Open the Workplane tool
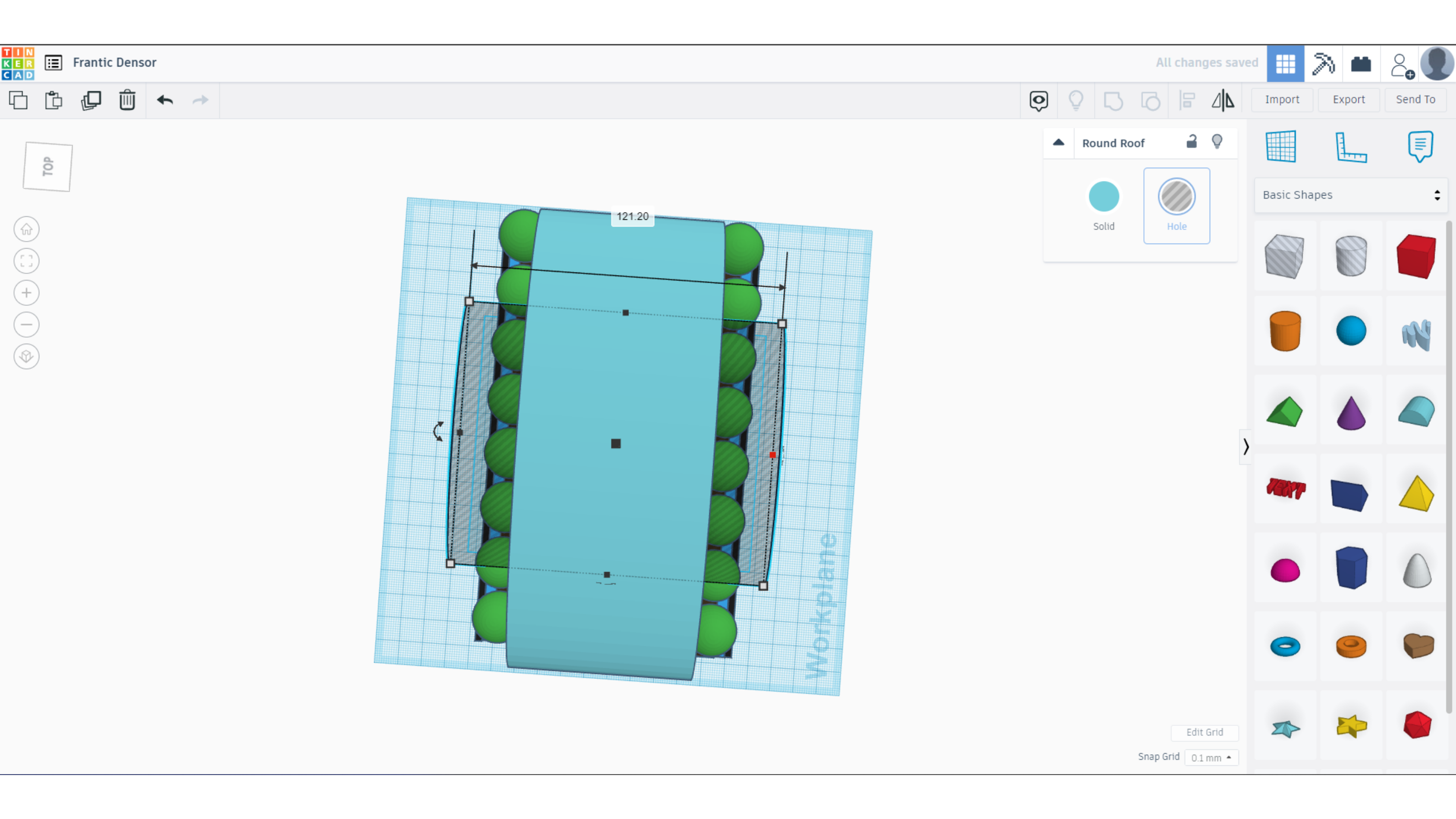This screenshot has width=1456, height=819. (x=1281, y=147)
